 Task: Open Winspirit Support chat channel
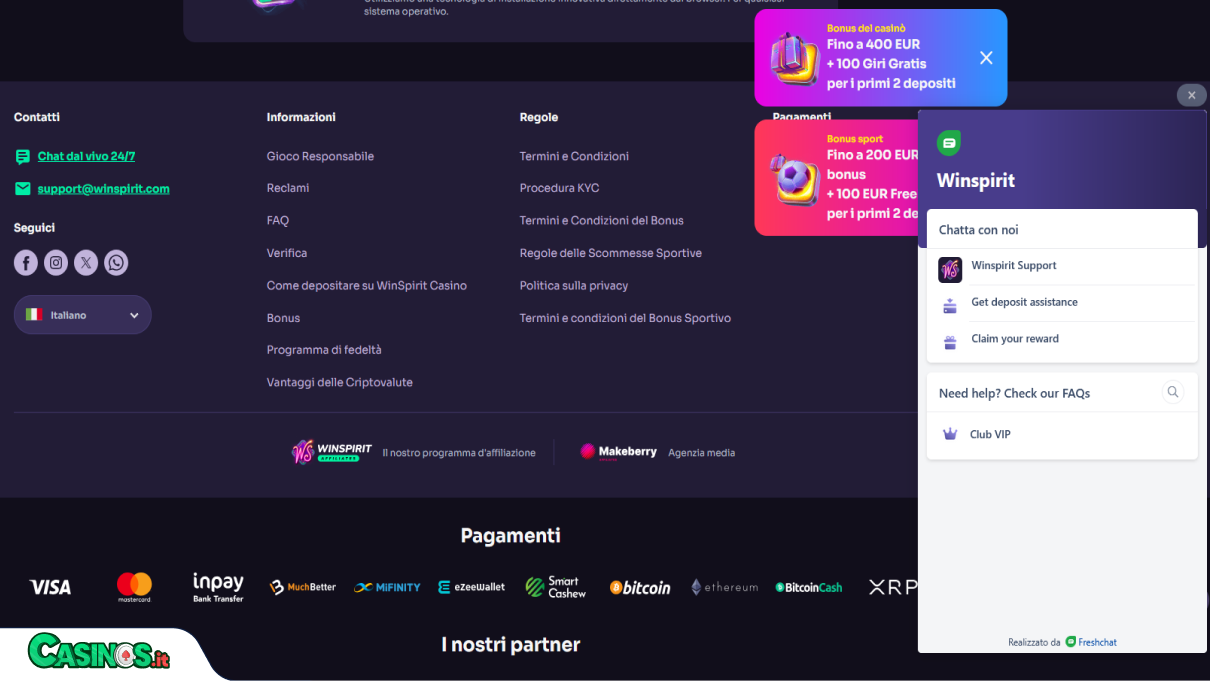[1062, 266]
